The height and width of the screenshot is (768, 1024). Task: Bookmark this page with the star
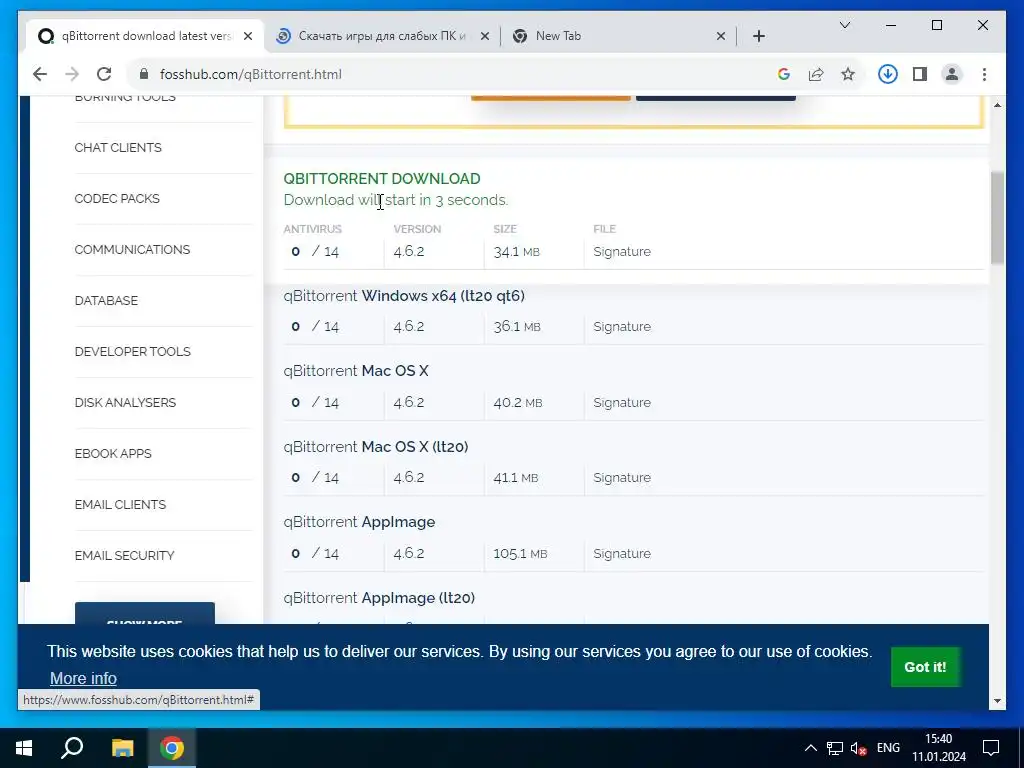[848, 74]
